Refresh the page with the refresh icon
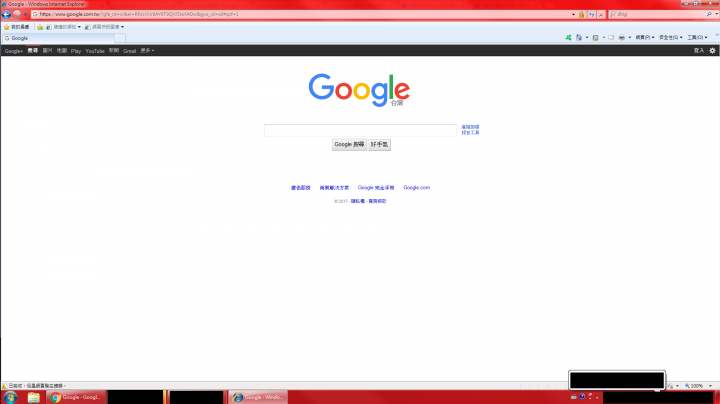The image size is (720, 404). tap(591, 14)
